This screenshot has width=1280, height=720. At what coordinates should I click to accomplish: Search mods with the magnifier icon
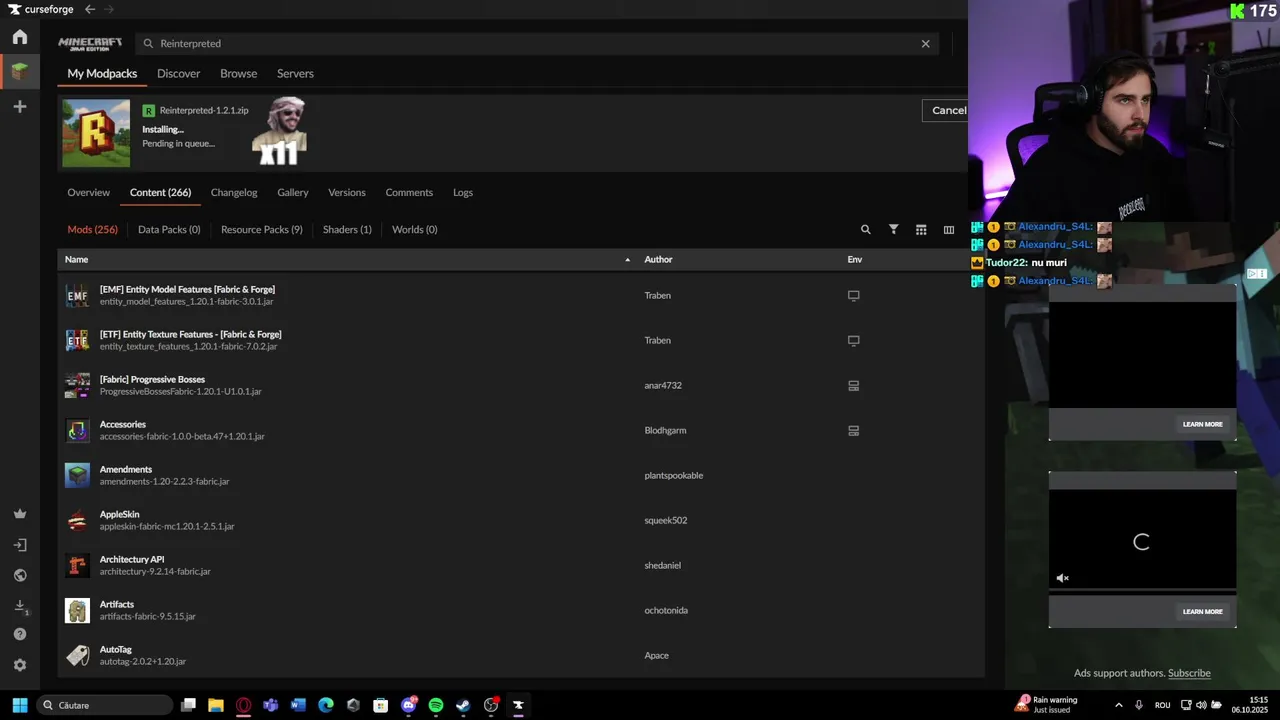click(866, 230)
